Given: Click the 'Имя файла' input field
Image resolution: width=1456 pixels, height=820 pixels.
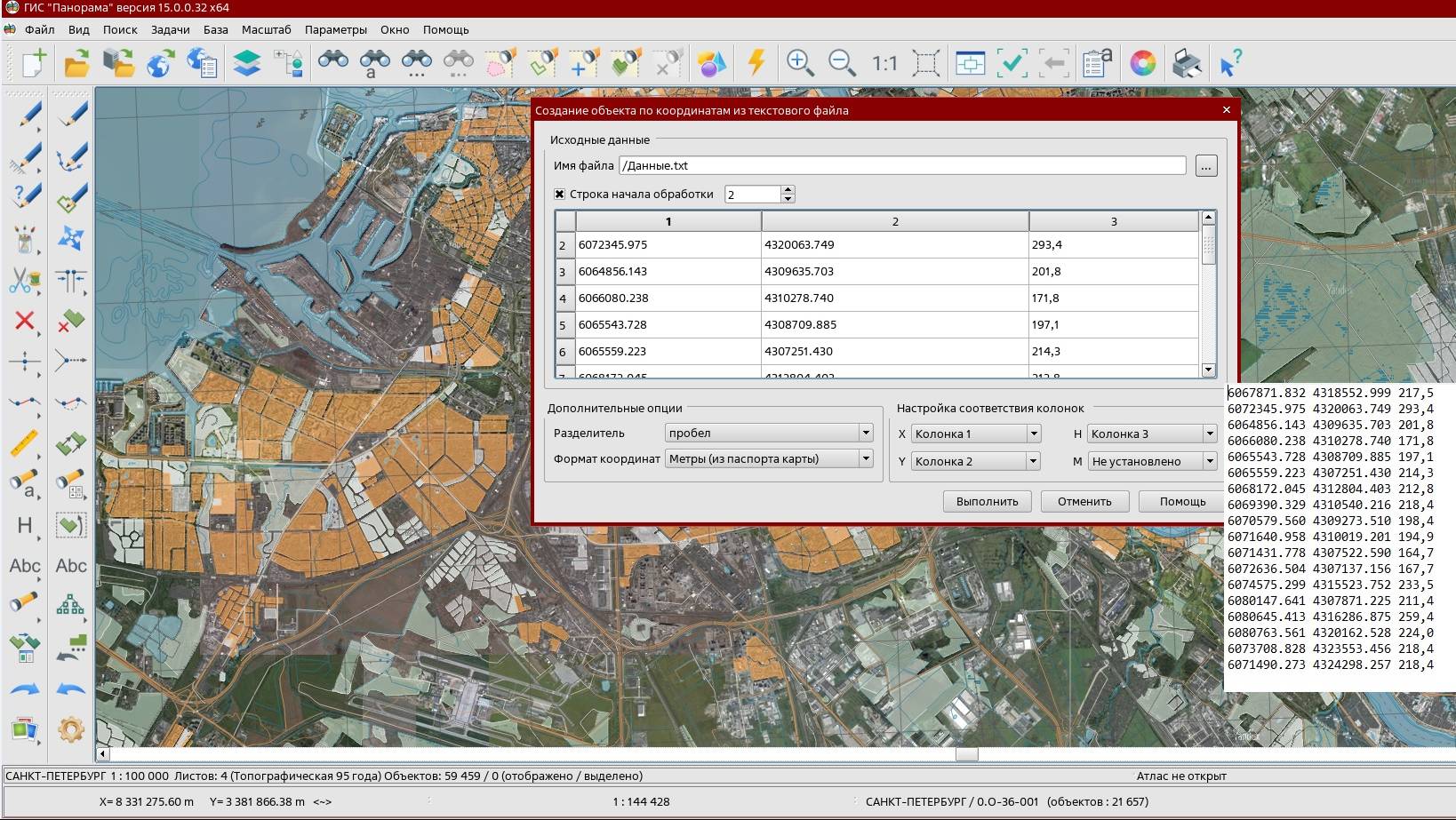Looking at the screenshot, I should (901, 165).
